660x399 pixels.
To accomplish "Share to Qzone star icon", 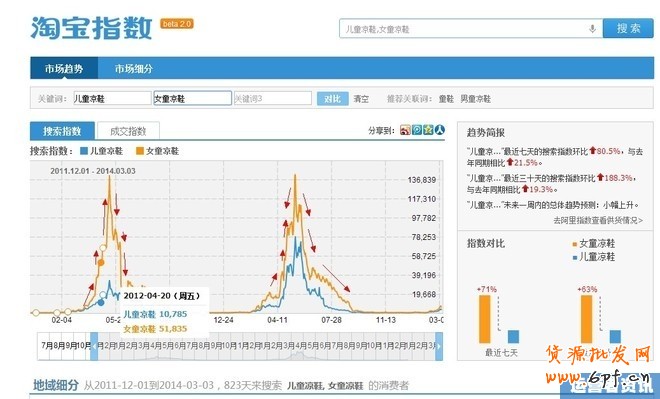I will (428, 130).
